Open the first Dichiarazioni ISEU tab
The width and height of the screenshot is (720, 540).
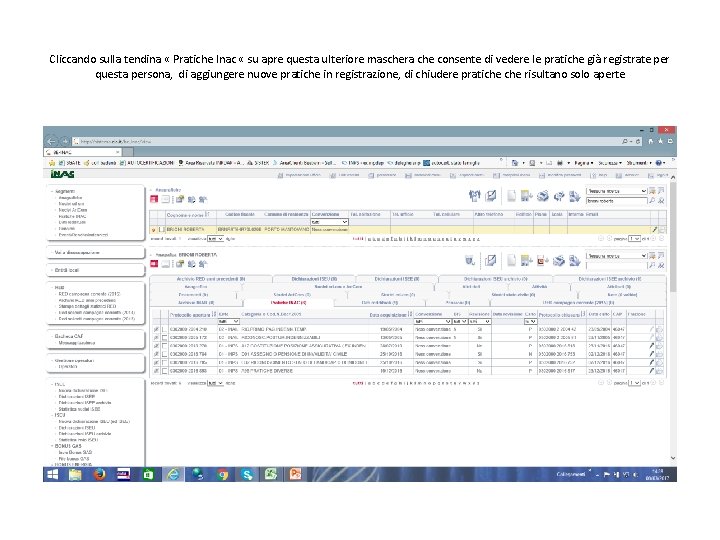click(314, 279)
